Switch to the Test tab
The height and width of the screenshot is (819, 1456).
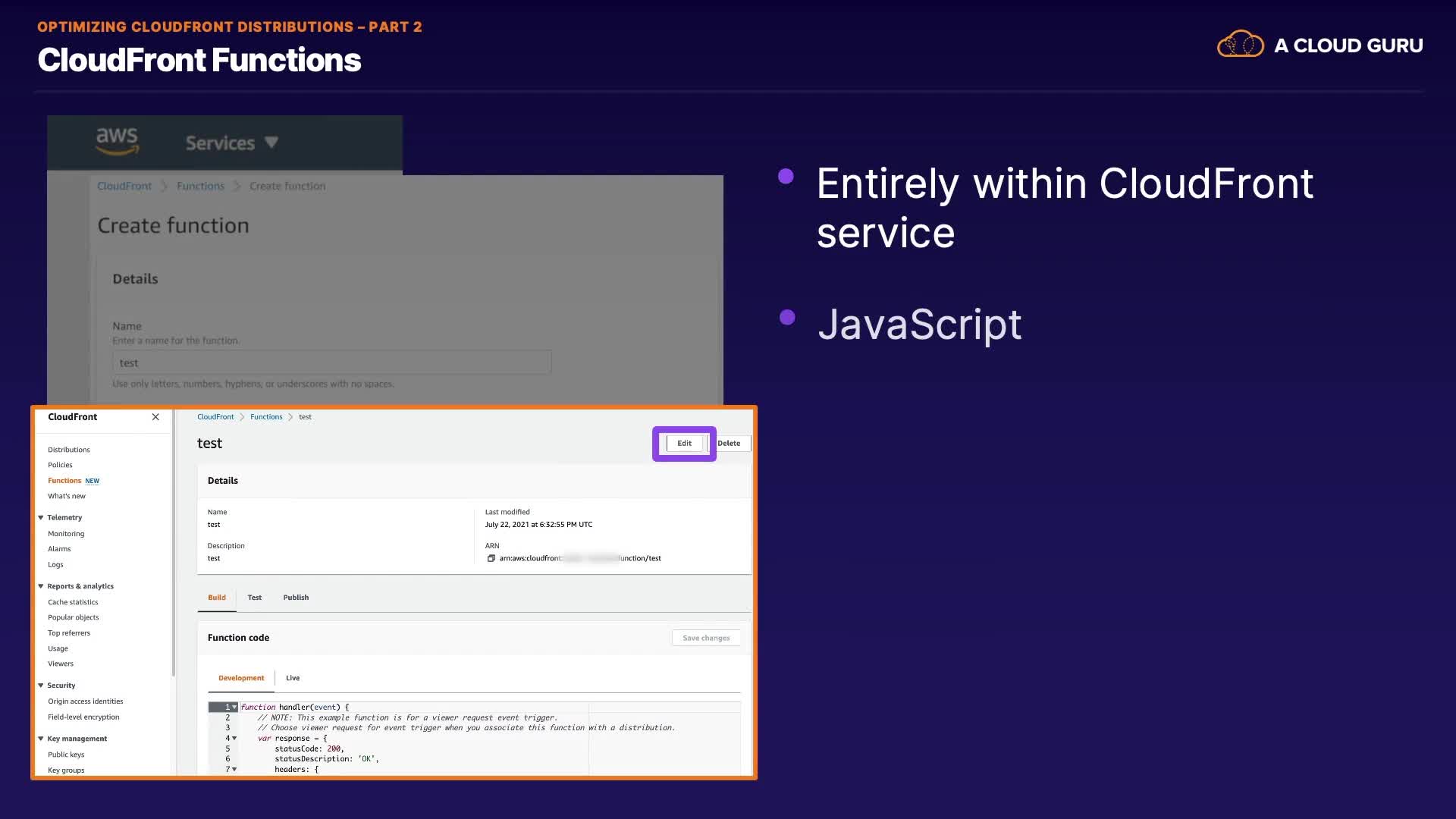click(x=254, y=598)
